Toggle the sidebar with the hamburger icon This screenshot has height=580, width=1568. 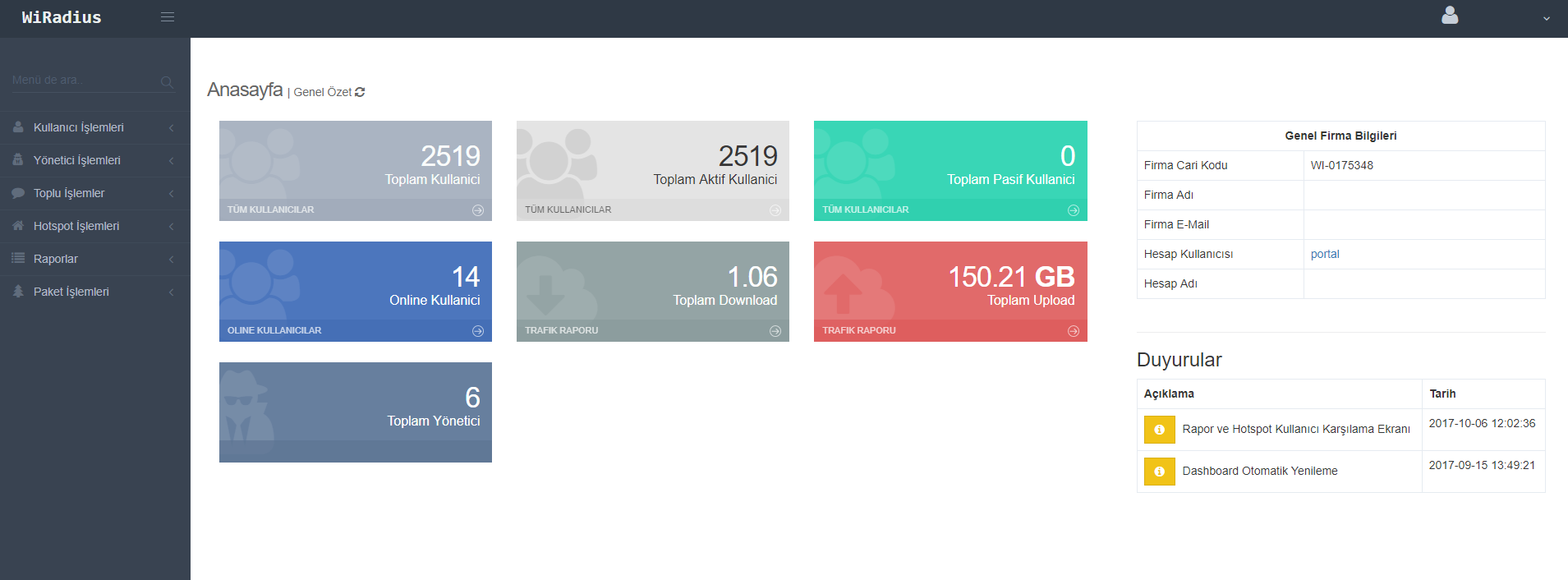pyautogui.click(x=168, y=17)
